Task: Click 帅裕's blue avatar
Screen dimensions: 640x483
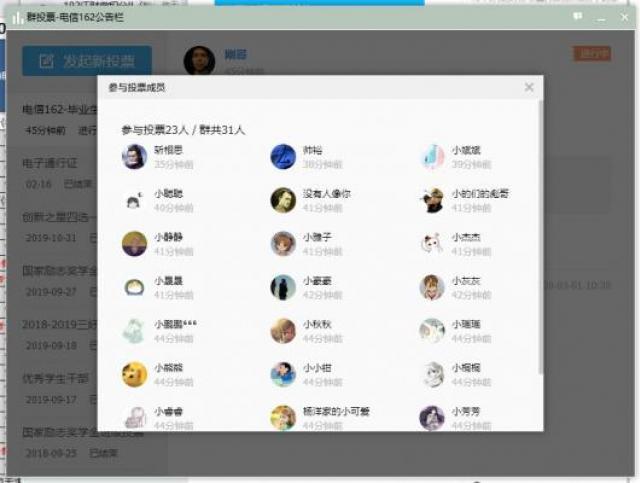Action: click(x=283, y=157)
